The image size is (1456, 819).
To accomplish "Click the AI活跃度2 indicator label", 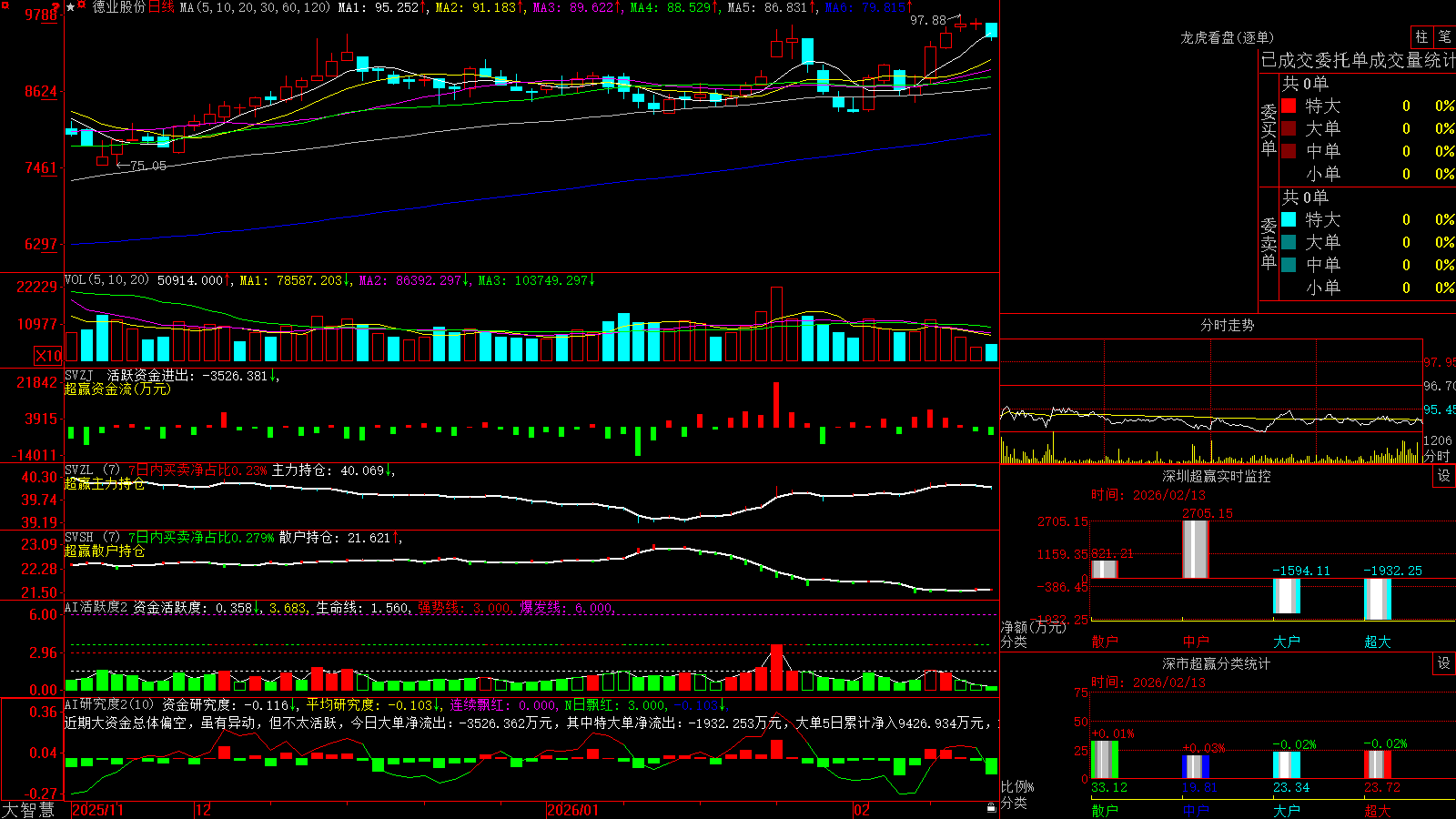I will [96, 607].
